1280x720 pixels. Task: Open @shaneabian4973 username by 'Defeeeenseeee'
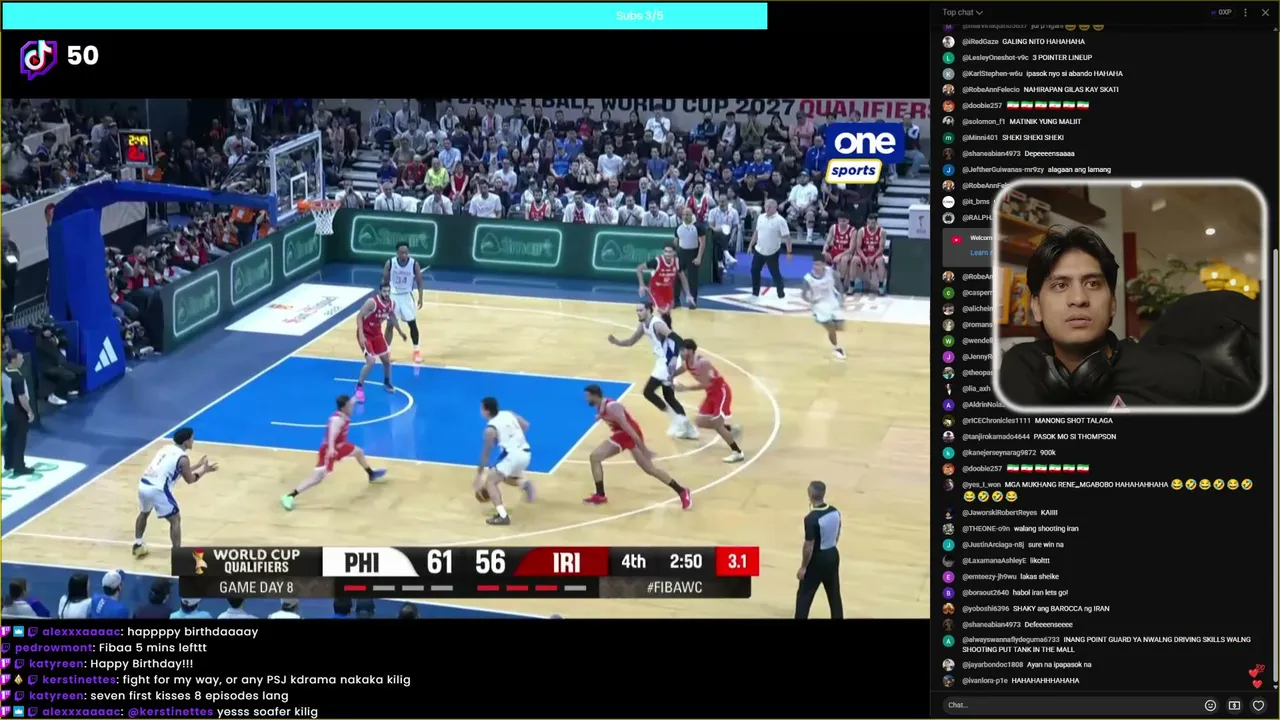click(x=991, y=625)
